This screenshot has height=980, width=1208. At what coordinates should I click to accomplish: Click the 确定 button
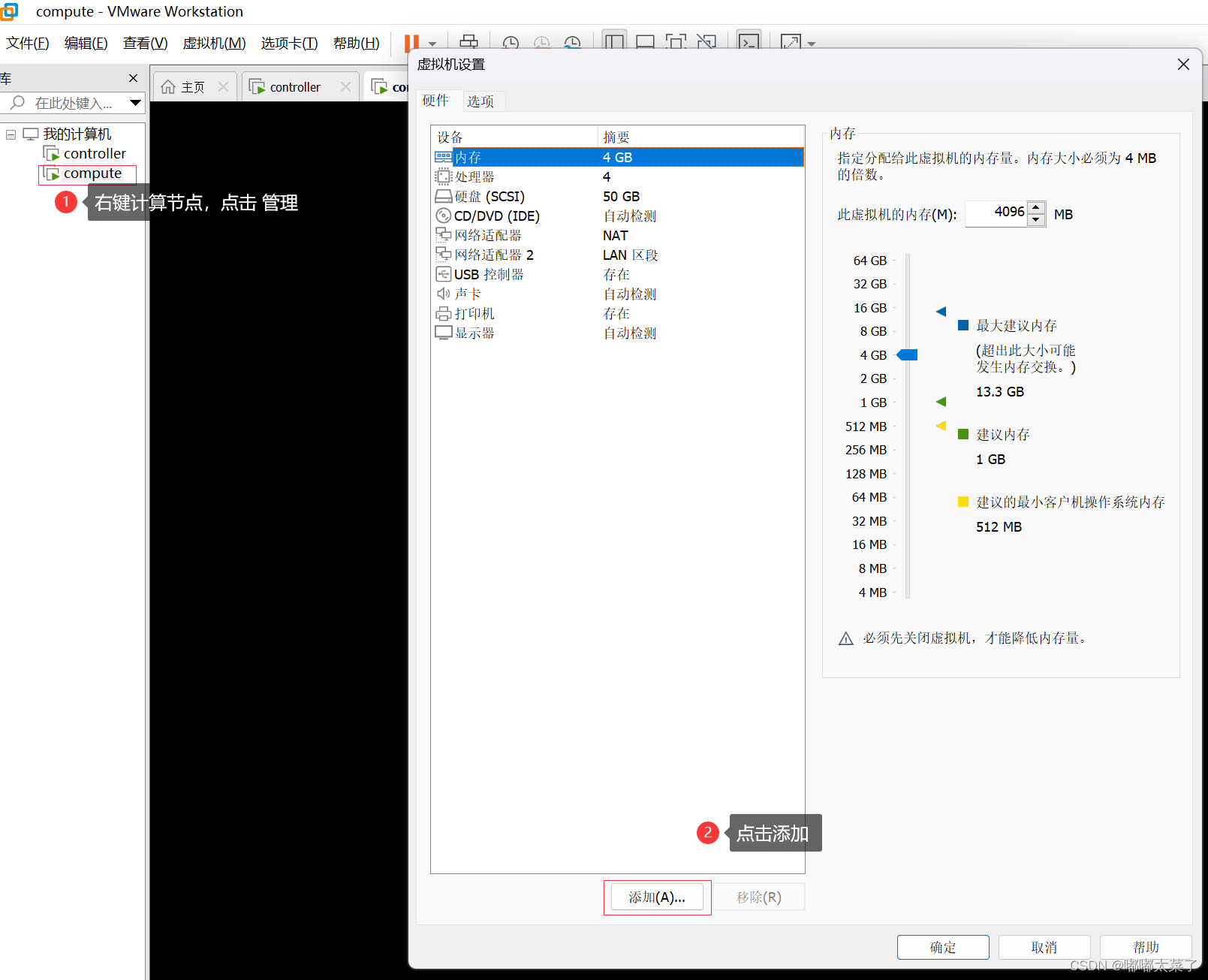pos(942,947)
